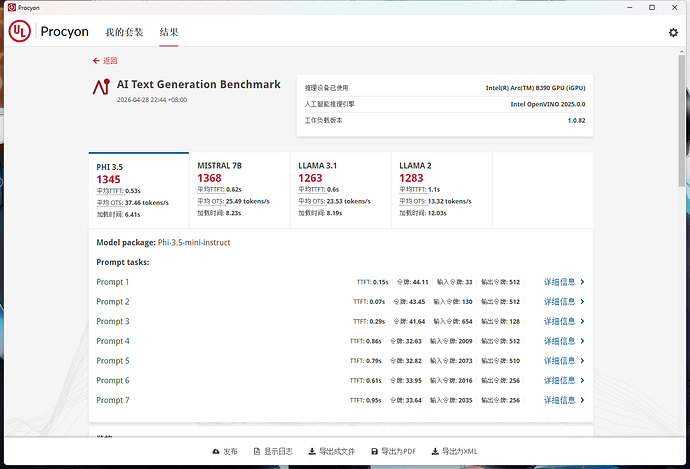
Task: Click the LLAMA 2 score 1283
Action: pos(411,178)
